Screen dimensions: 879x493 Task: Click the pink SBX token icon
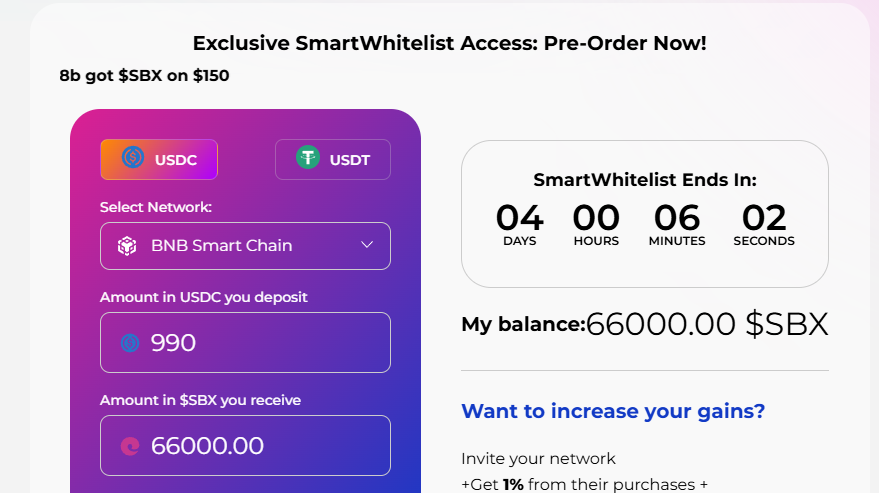pos(130,446)
